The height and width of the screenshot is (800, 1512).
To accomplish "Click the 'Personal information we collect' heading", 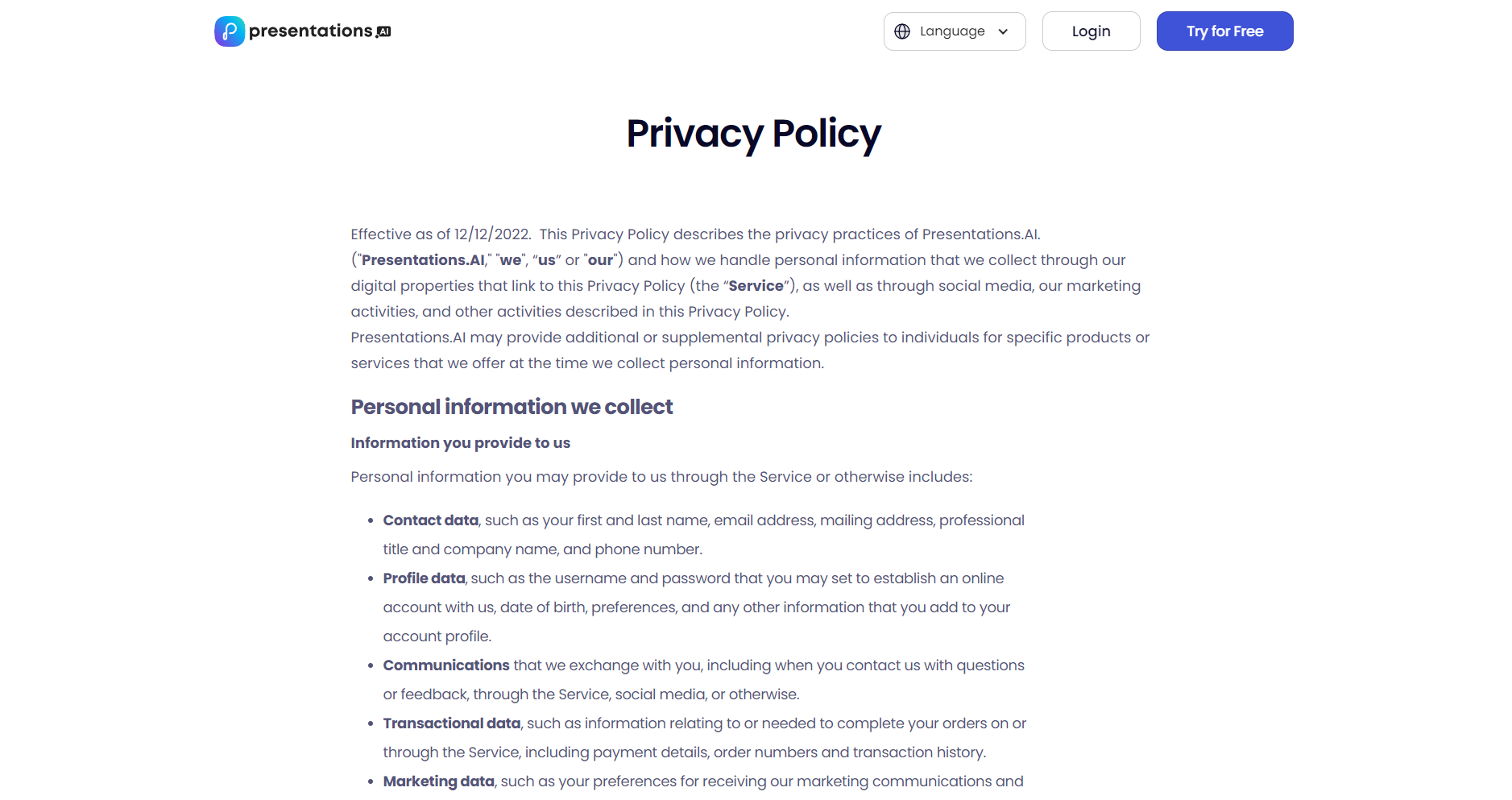I will [512, 407].
